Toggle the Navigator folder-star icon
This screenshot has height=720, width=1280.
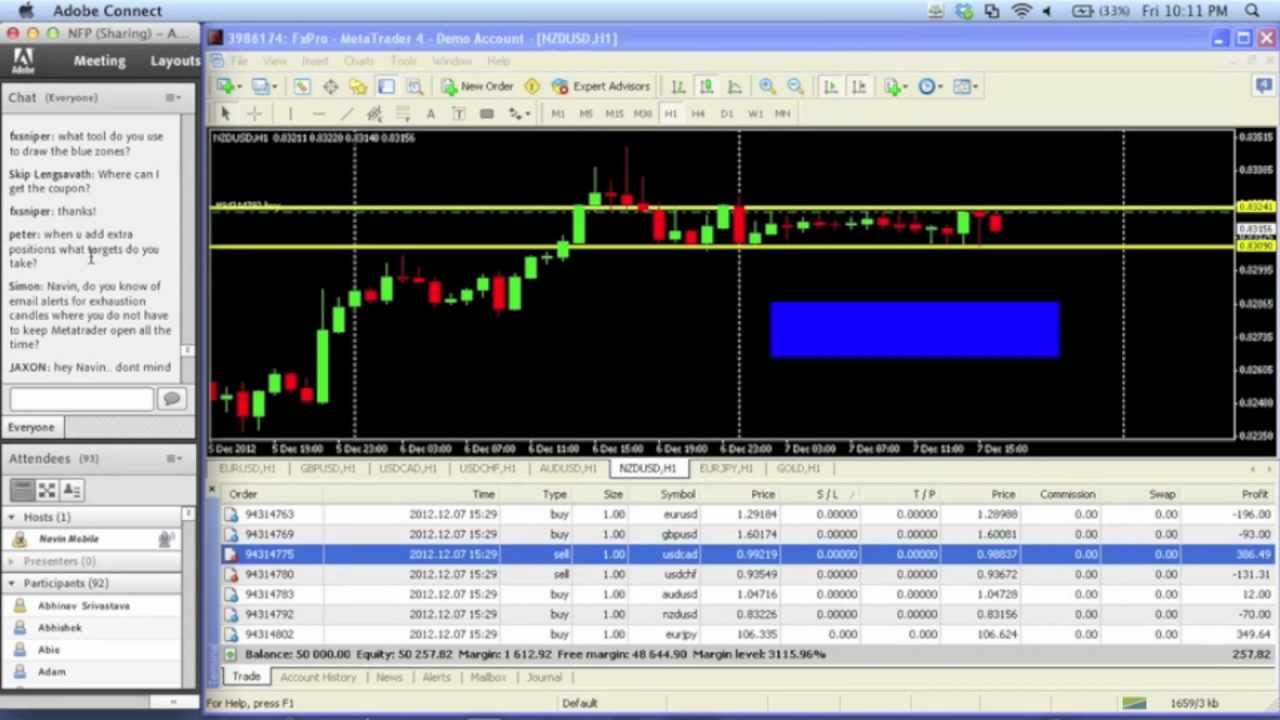pyautogui.click(x=358, y=86)
